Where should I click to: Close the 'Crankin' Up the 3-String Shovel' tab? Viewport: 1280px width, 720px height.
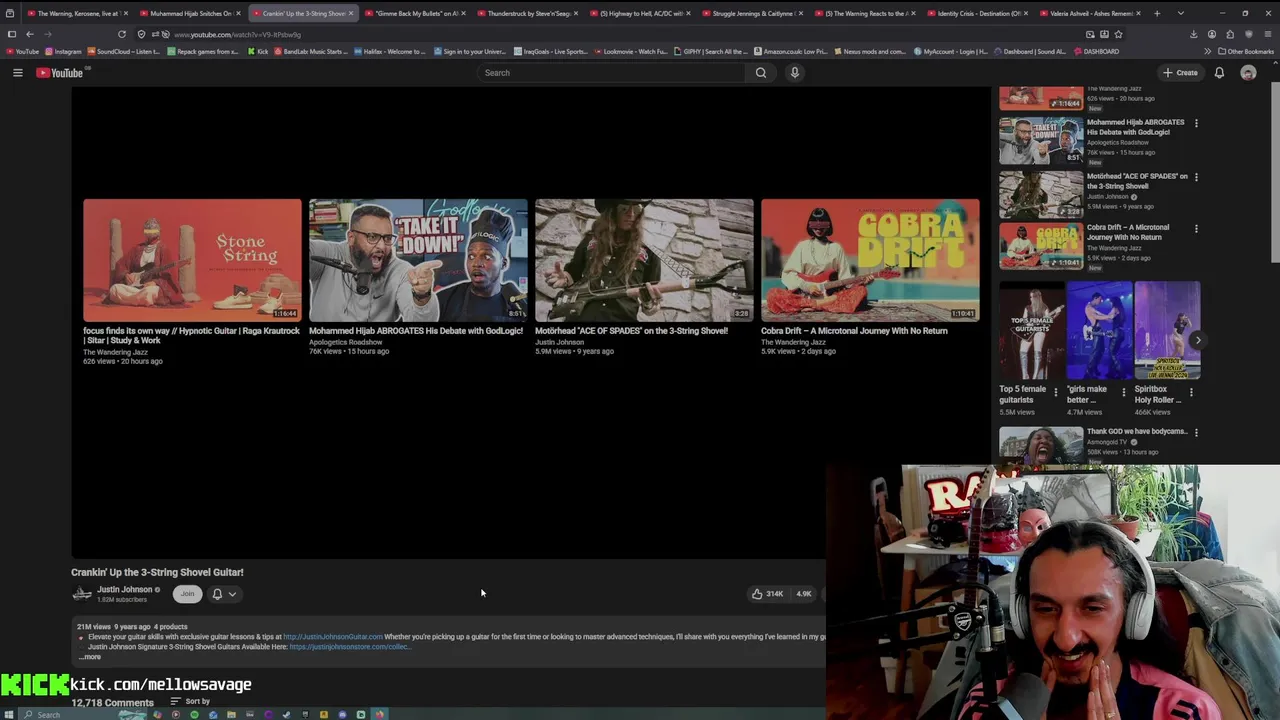coord(351,13)
